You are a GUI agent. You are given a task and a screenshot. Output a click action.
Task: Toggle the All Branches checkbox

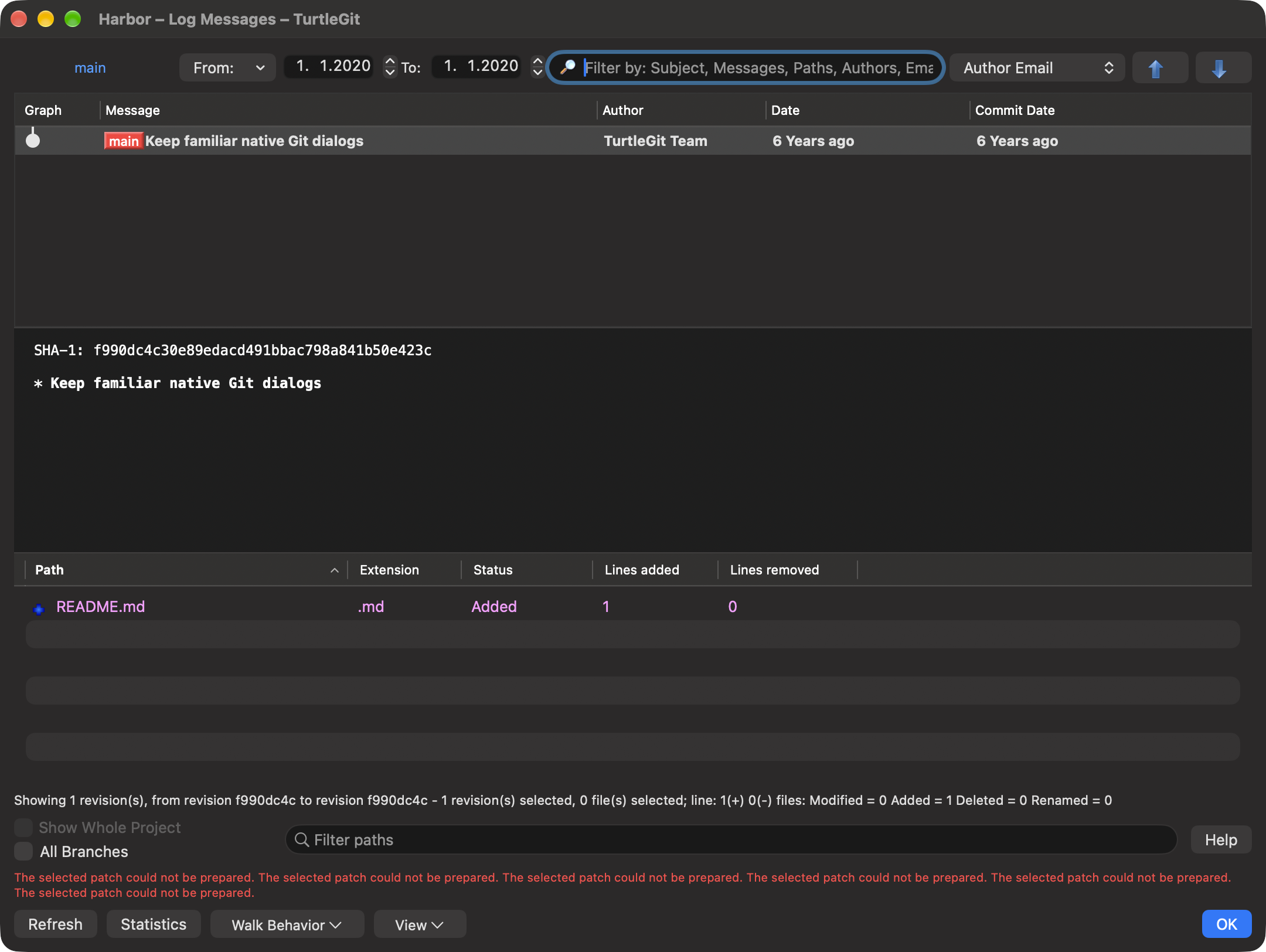[23, 851]
